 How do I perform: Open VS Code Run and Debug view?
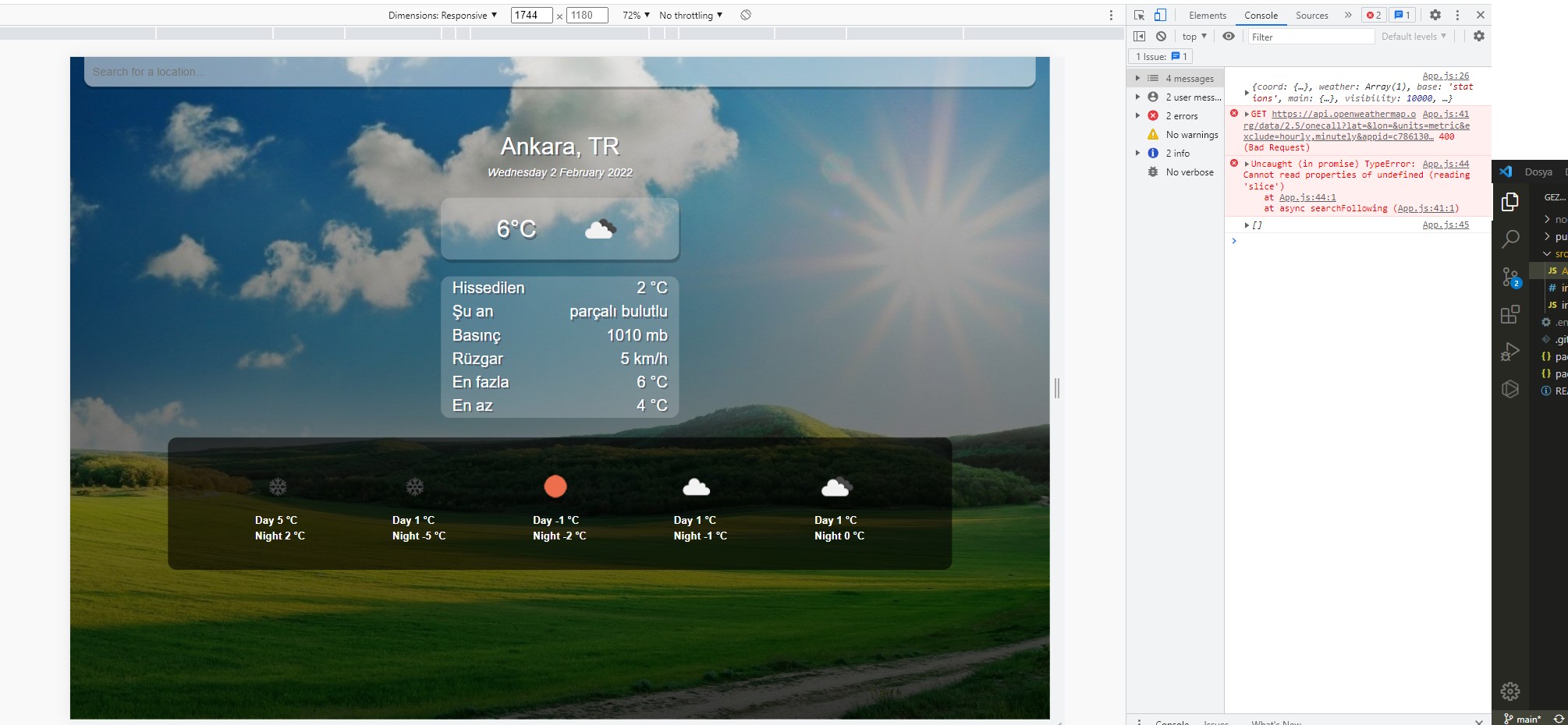click(x=1510, y=352)
